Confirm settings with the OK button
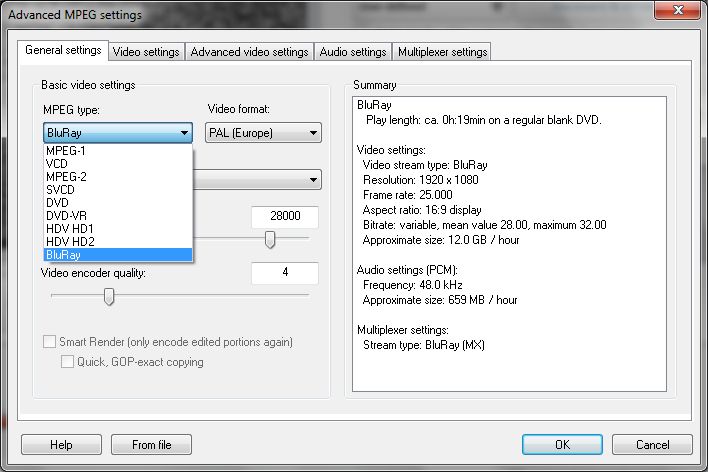The width and height of the screenshot is (708, 472). (563, 445)
